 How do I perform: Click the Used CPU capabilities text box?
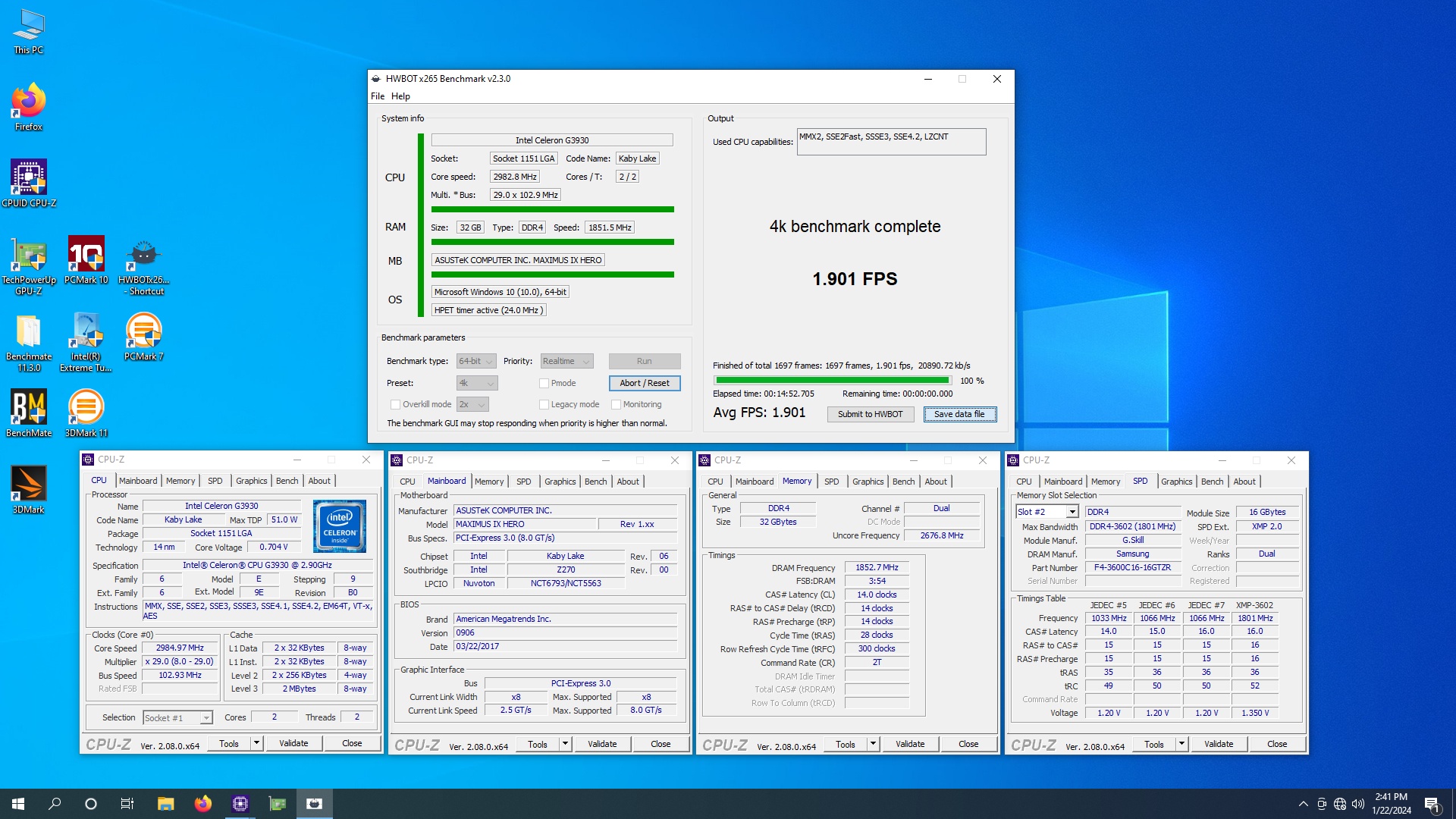tap(891, 142)
